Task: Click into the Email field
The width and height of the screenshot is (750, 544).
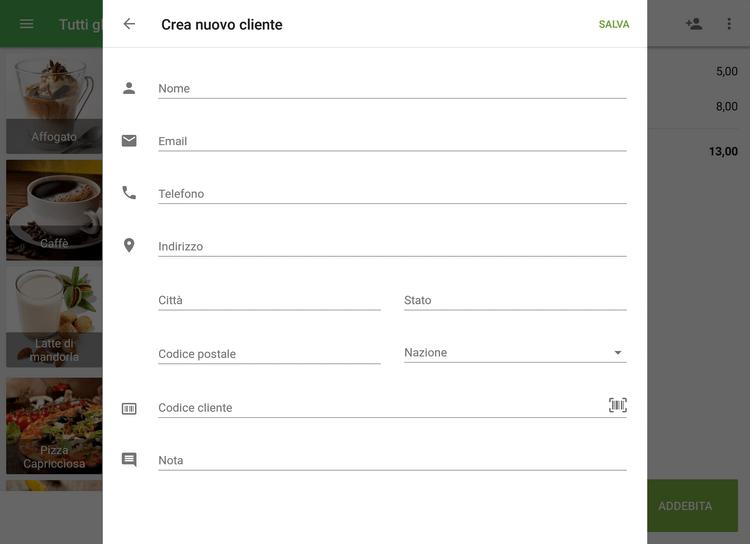Action: [392, 142]
